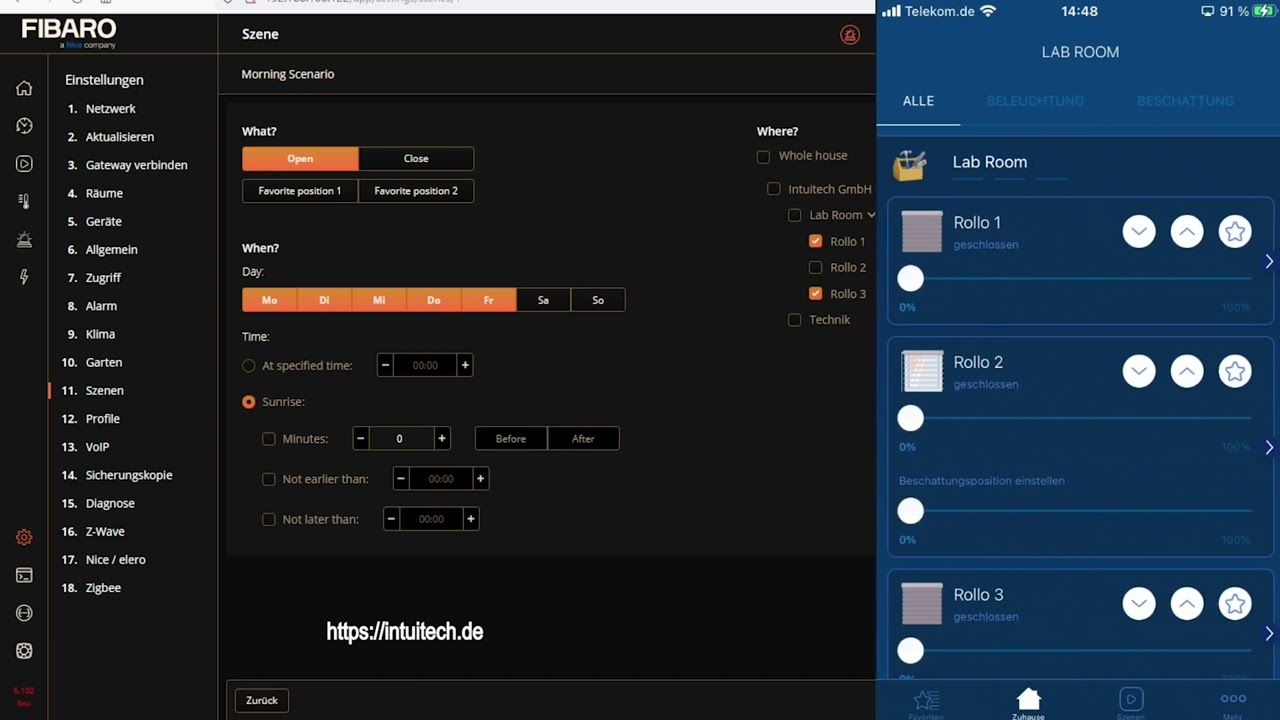Open the energy lightning icon in the Fibaro sidebar
This screenshot has width=1280, height=720.
24,277
